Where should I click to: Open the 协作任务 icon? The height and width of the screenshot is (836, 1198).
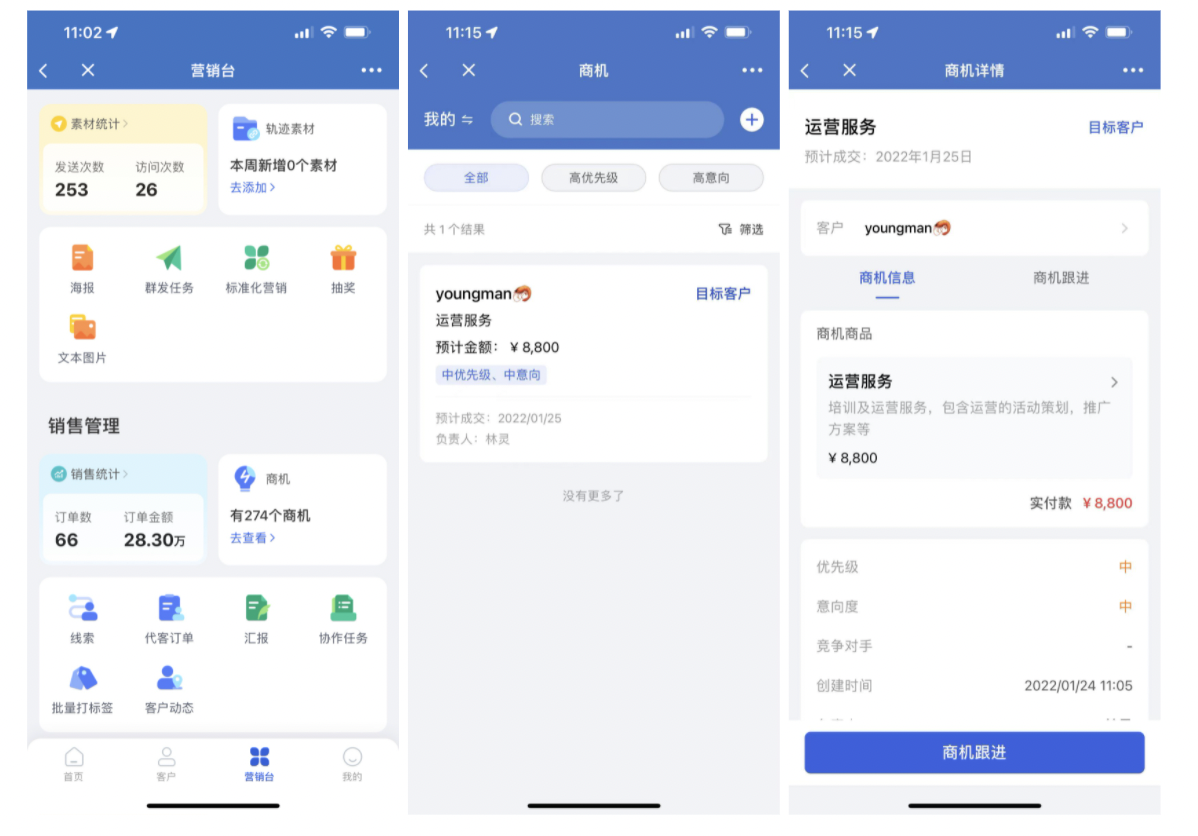pos(343,608)
